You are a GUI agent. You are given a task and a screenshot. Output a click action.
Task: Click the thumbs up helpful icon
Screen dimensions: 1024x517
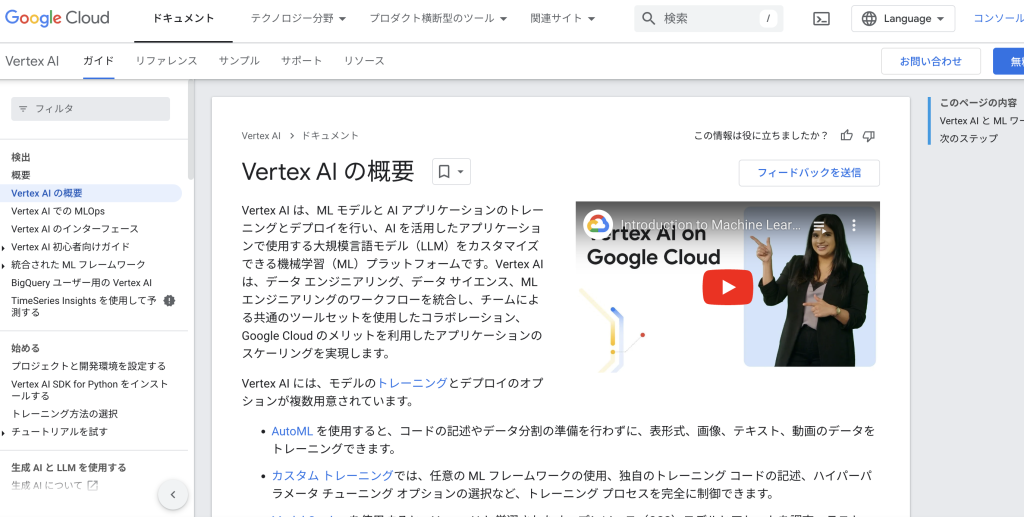tap(847, 136)
